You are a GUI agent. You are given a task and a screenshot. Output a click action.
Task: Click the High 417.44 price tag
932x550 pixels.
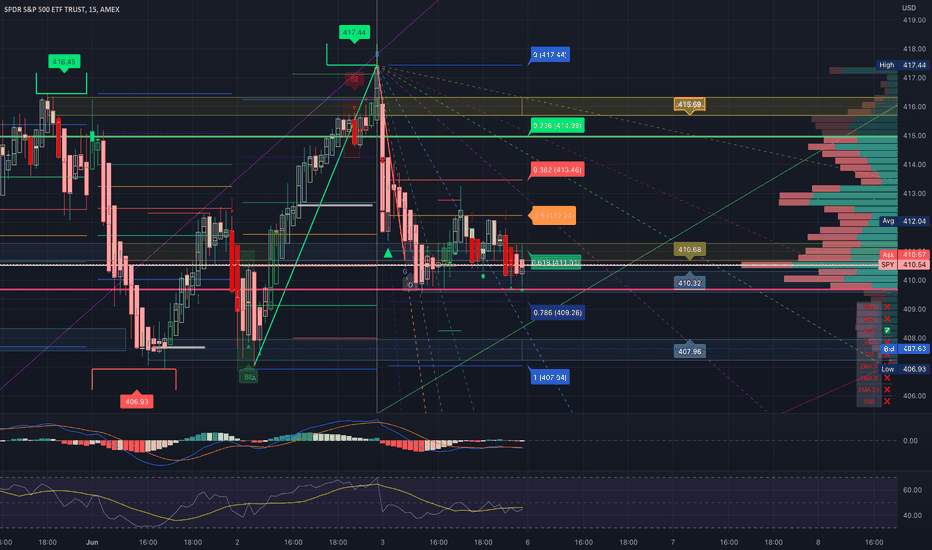click(x=902, y=65)
